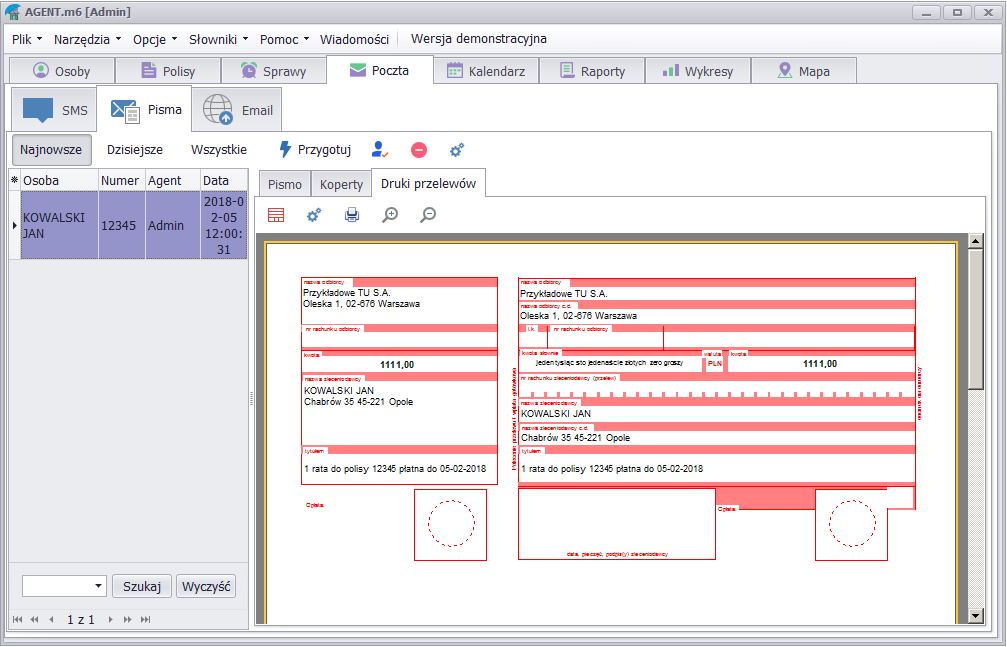The image size is (1007, 647).
Task: Go to first record
Action: [x=17, y=619]
